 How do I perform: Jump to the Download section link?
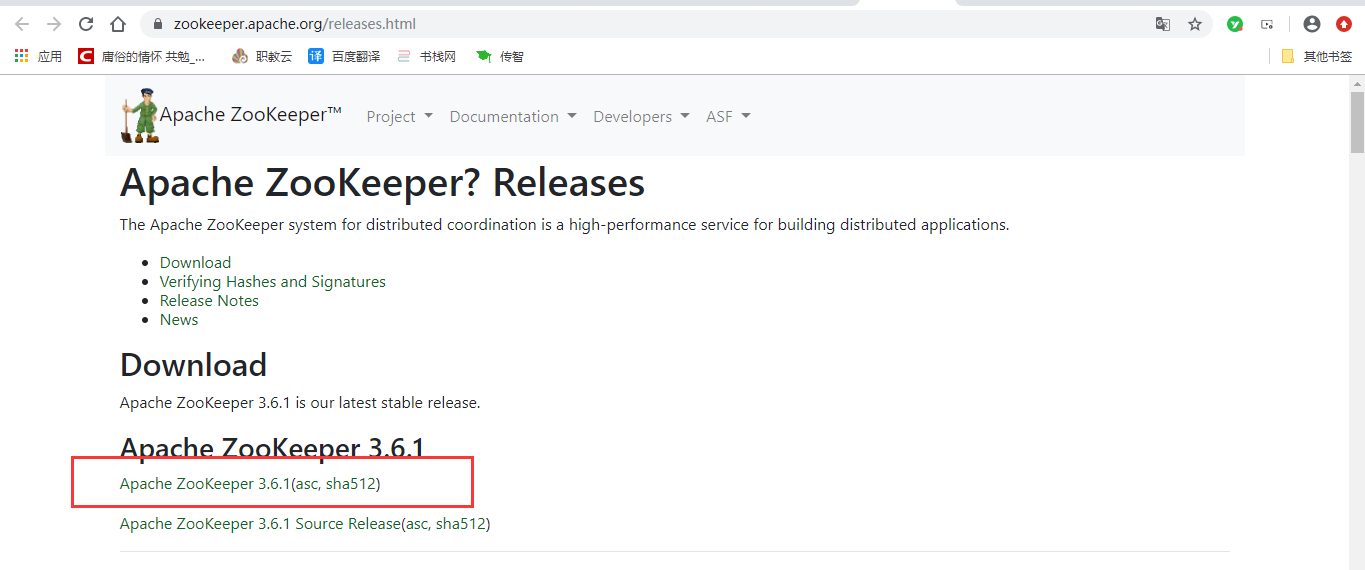click(195, 262)
